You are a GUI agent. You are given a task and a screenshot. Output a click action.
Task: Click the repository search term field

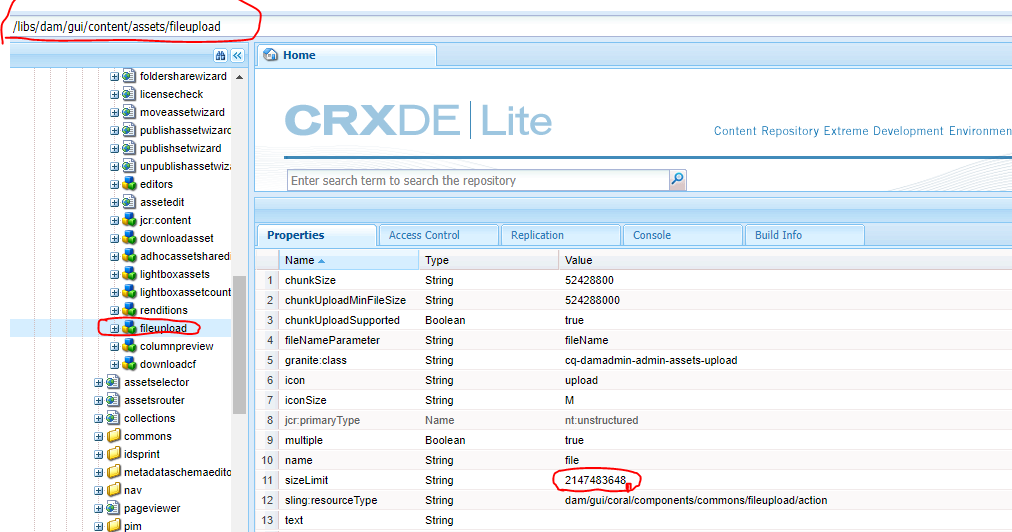pos(478,180)
